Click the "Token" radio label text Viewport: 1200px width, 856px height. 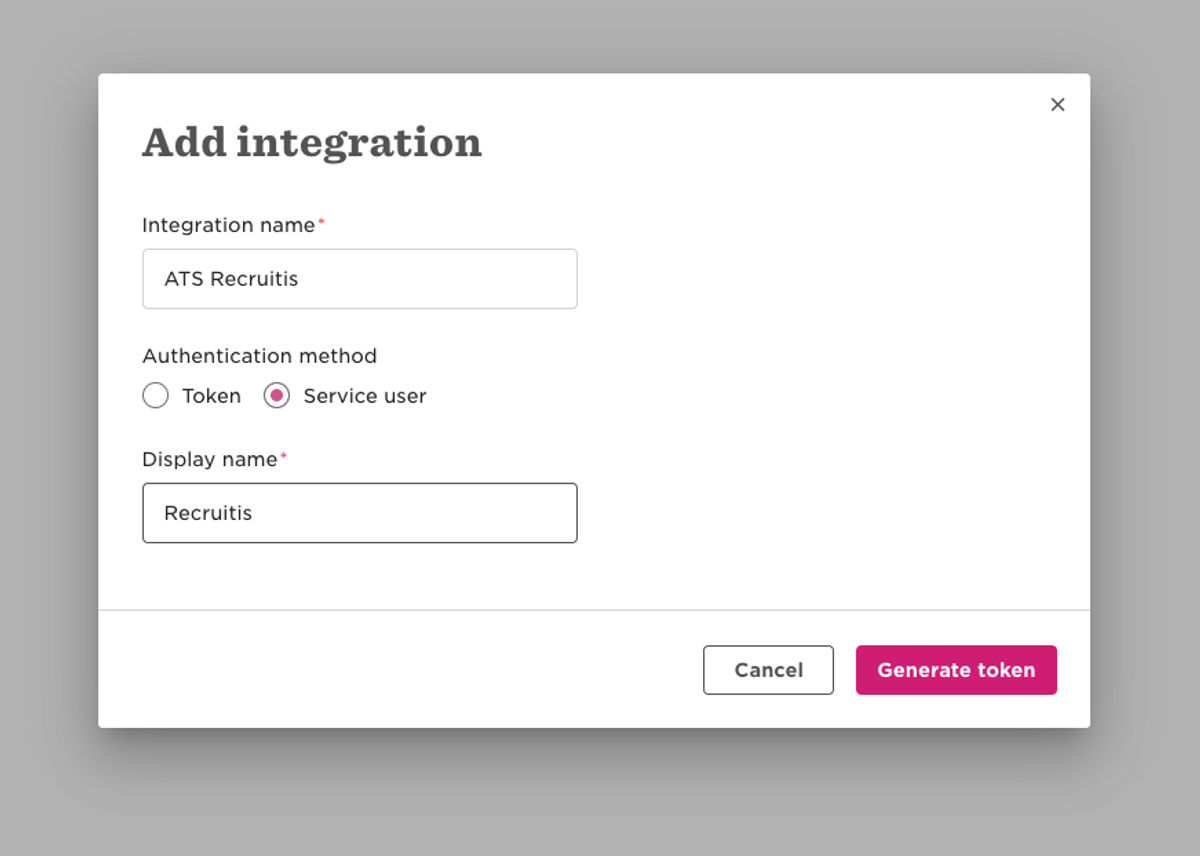pyautogui.click(x=211, y=396)
